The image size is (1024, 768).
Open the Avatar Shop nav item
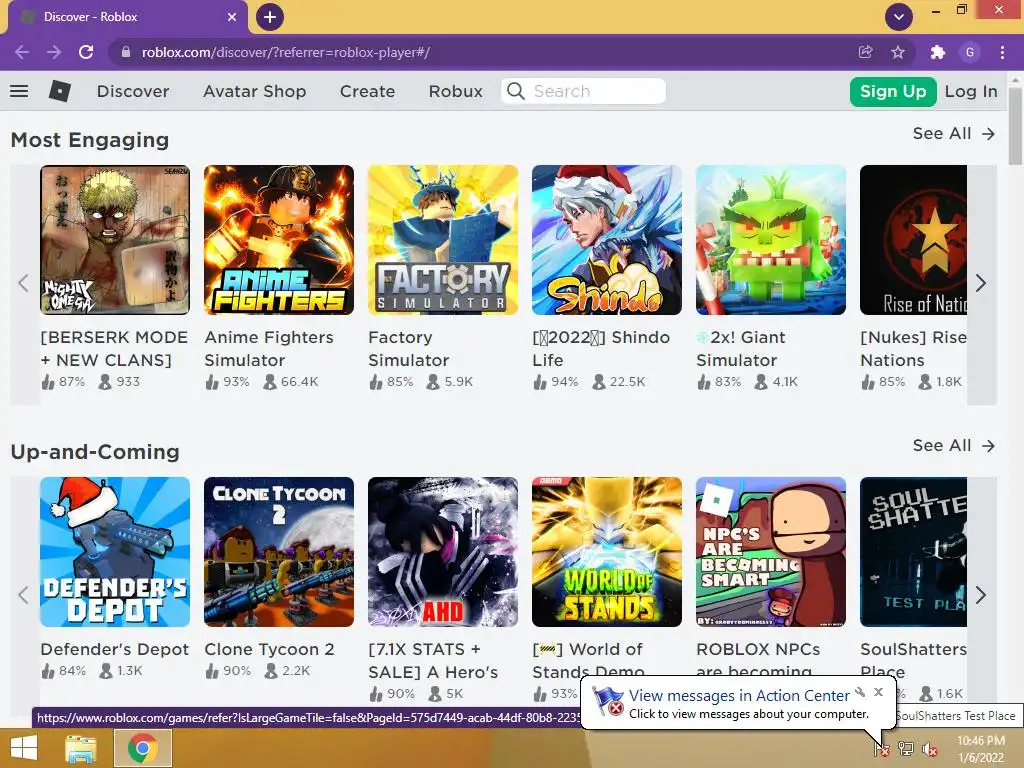click(x=255, y=91)
